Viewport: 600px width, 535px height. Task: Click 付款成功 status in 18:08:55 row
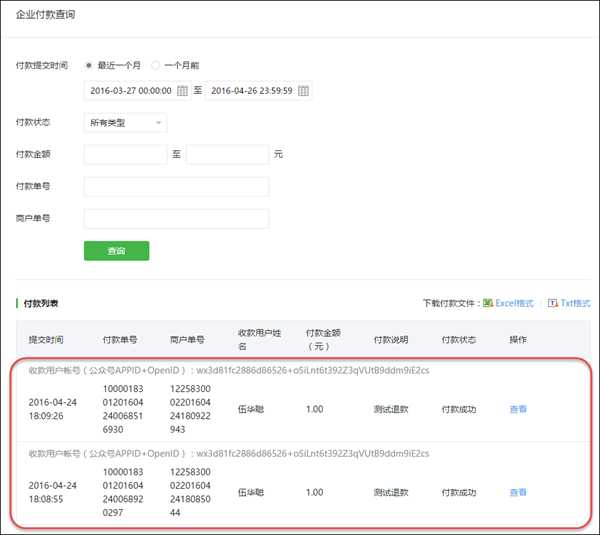coord(459,492)
